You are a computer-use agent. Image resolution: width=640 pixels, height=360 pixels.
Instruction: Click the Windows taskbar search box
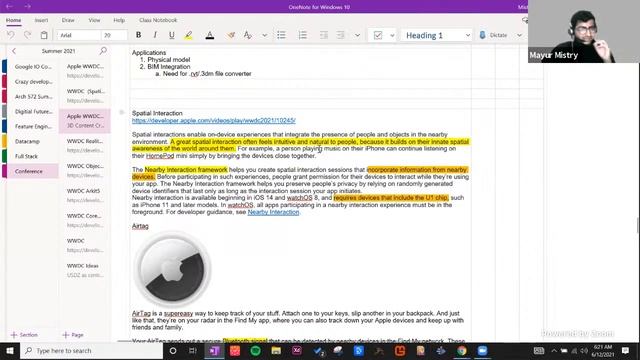click(x=91, y=351)
